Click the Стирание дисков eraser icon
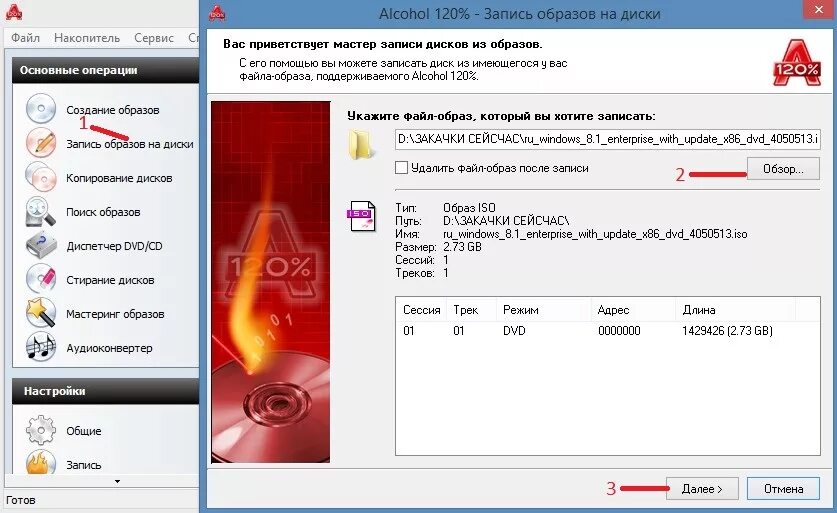The image size is (837, 513). coord(41,279)
